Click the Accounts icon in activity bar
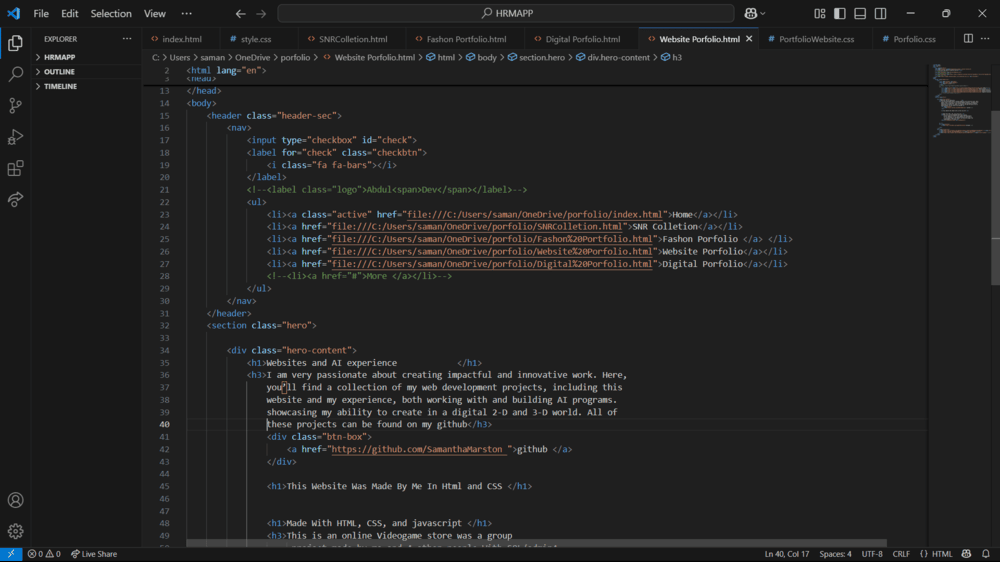The image size is (1000, 562). [15, 500]
